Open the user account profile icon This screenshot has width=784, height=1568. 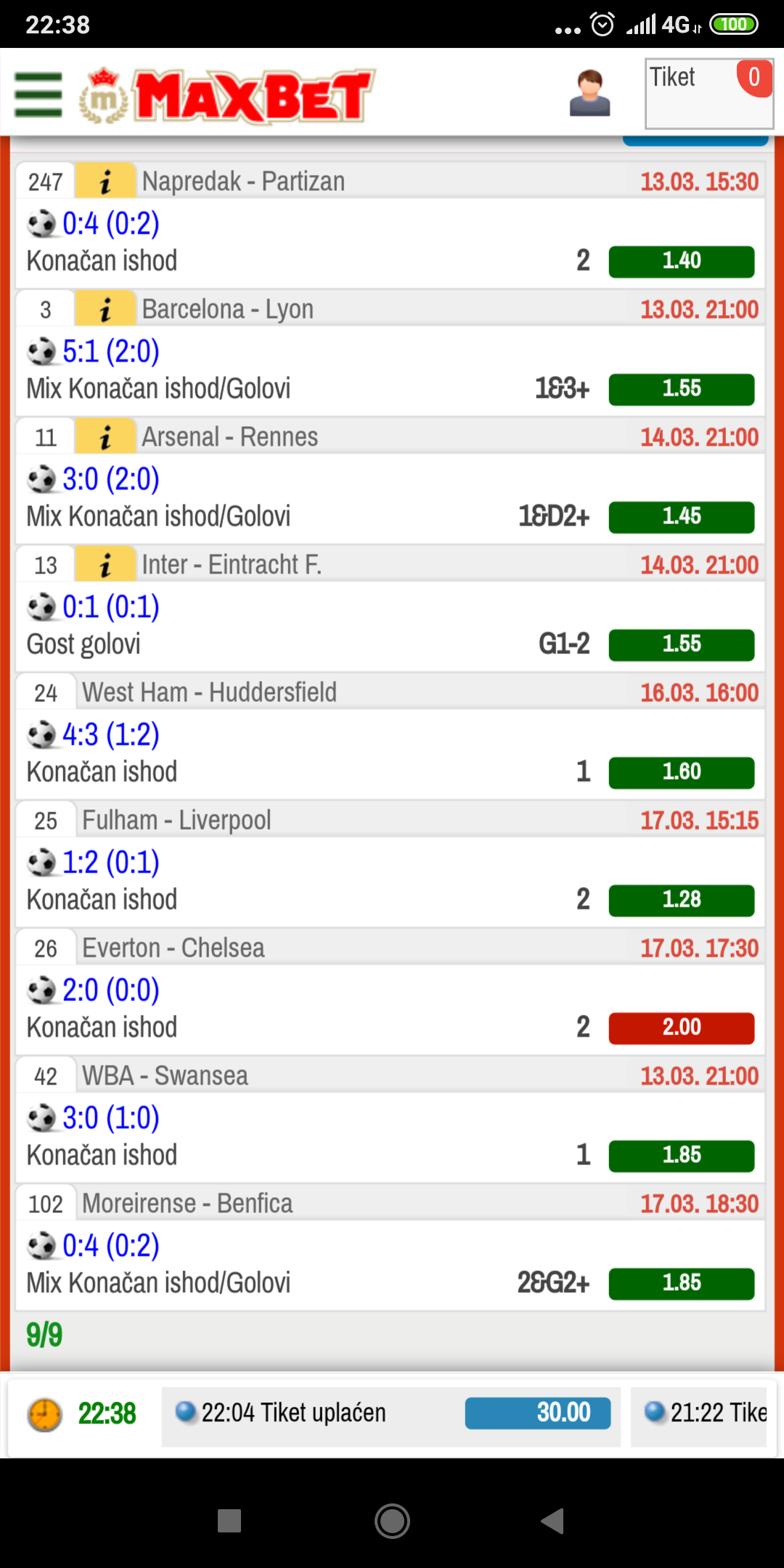(589, 93)
